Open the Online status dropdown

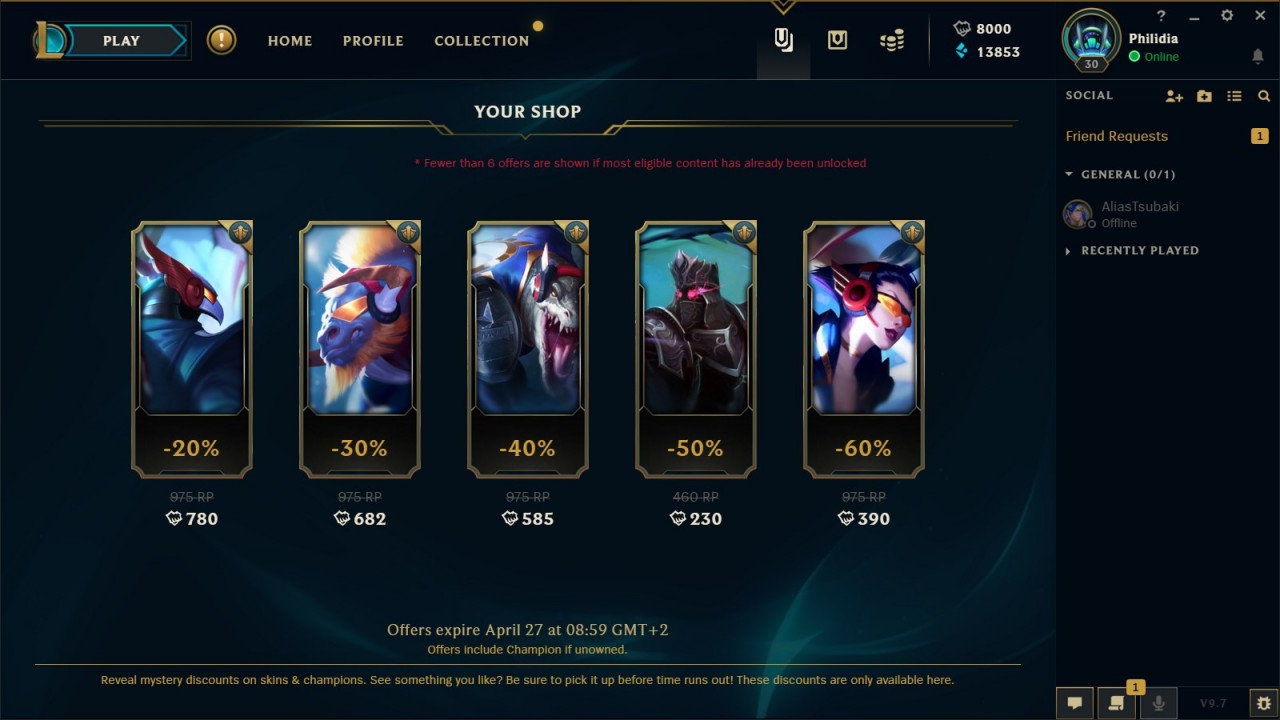pos(1154,57)
